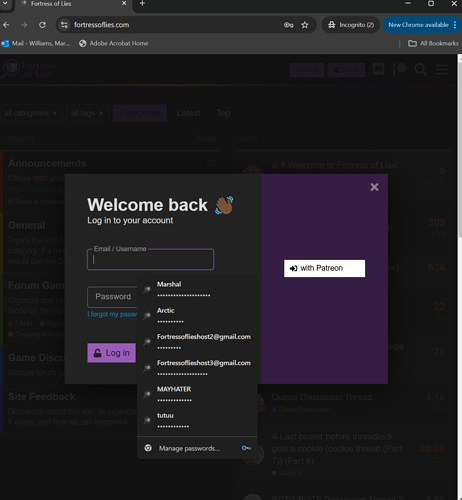Image resolution: width=462 pixels, height=500 pixels.
Task: Select the saved Marshal credential
Action: 197,289
